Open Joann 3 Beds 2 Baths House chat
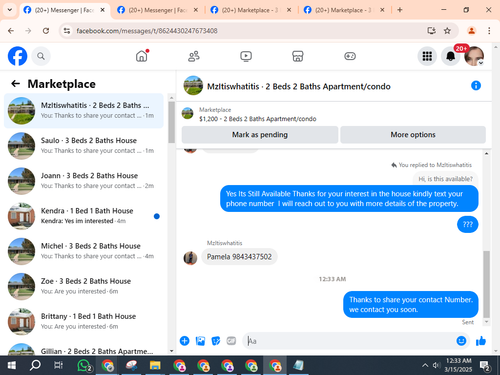The width and height of the screenshot is (500, 375). [84, 181]
